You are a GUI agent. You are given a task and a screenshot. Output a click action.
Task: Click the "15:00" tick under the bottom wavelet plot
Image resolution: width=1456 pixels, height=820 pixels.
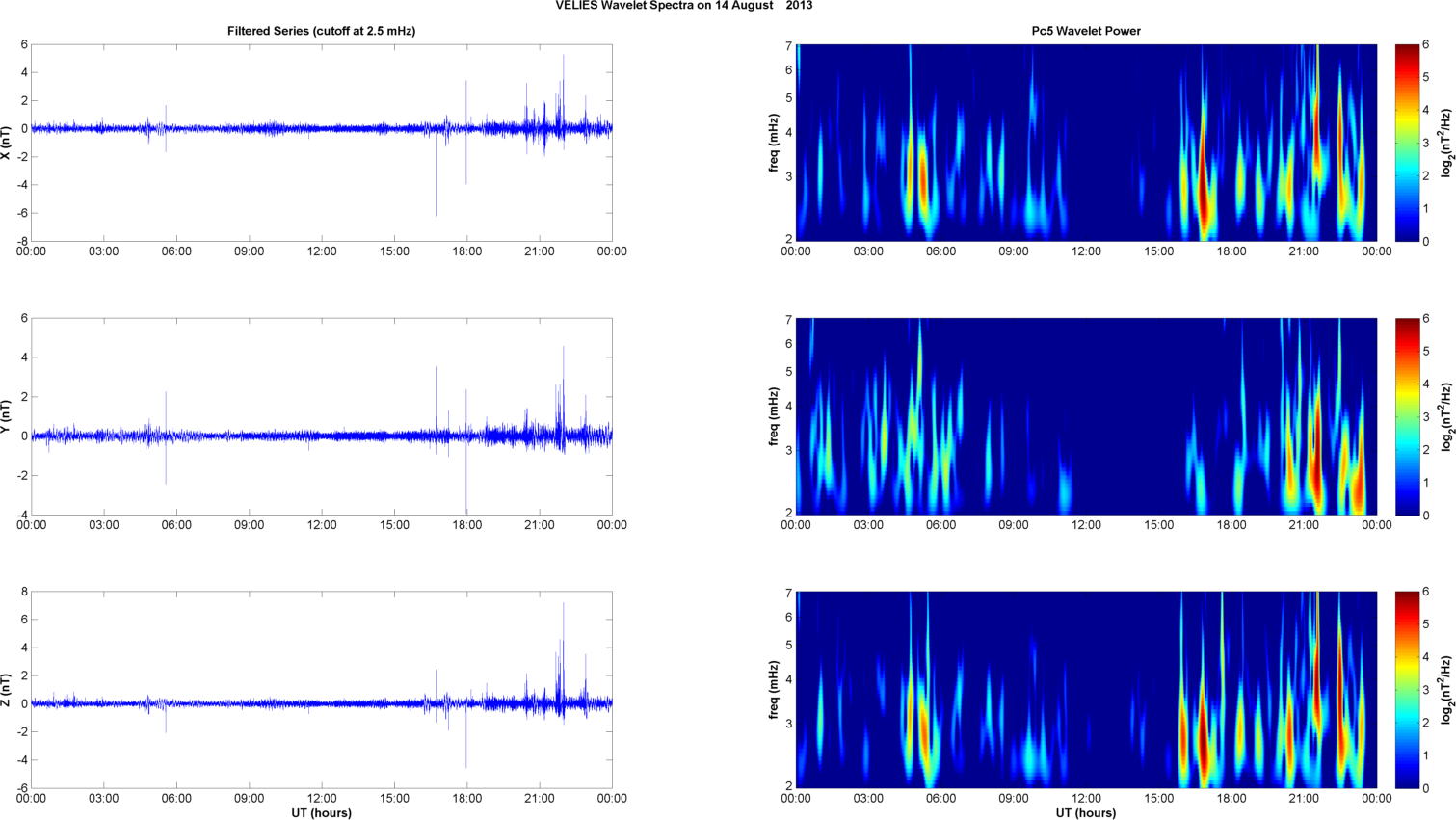1159,798
